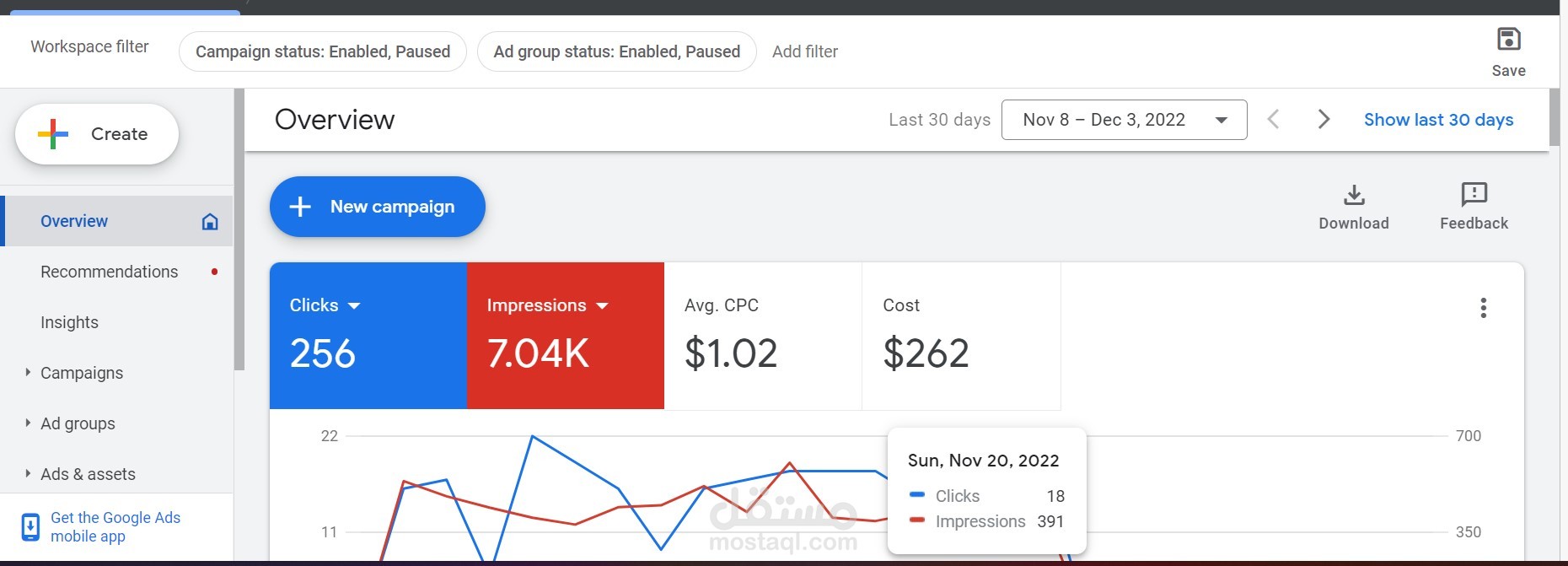Click Campaign status: Enabled, Paused filter chip
Viewport: 1568px width, 566px height.
coord(323,51)
